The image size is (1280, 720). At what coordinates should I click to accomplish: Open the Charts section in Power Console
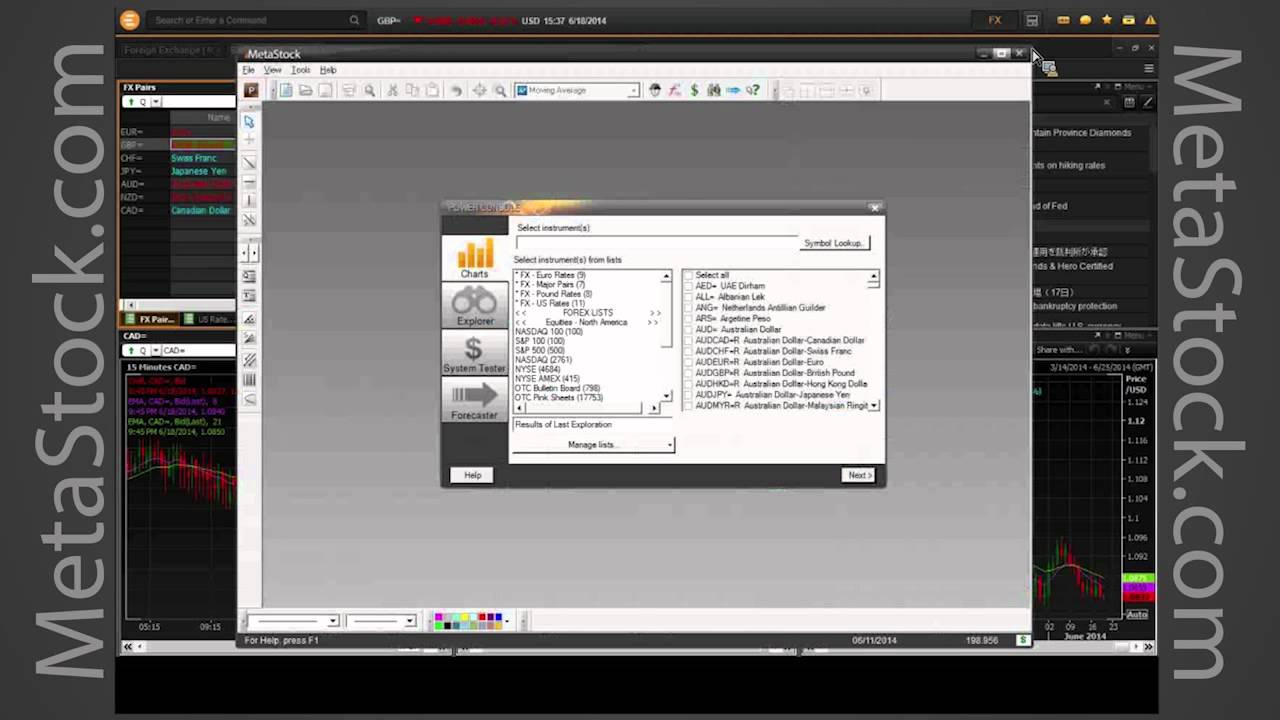click(x=474, y=258)
